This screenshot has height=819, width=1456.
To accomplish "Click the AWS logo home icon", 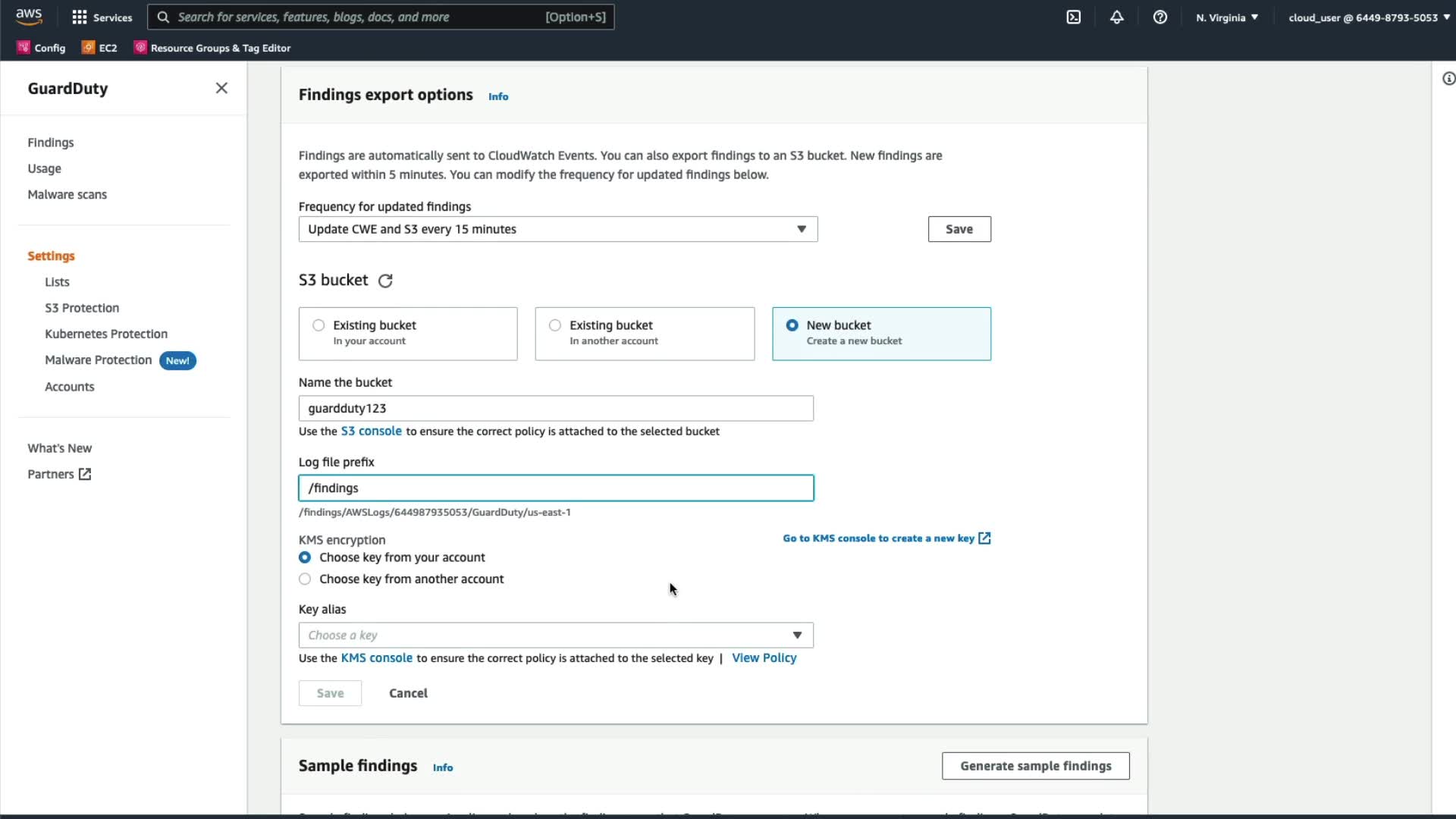I will (29, 16).
